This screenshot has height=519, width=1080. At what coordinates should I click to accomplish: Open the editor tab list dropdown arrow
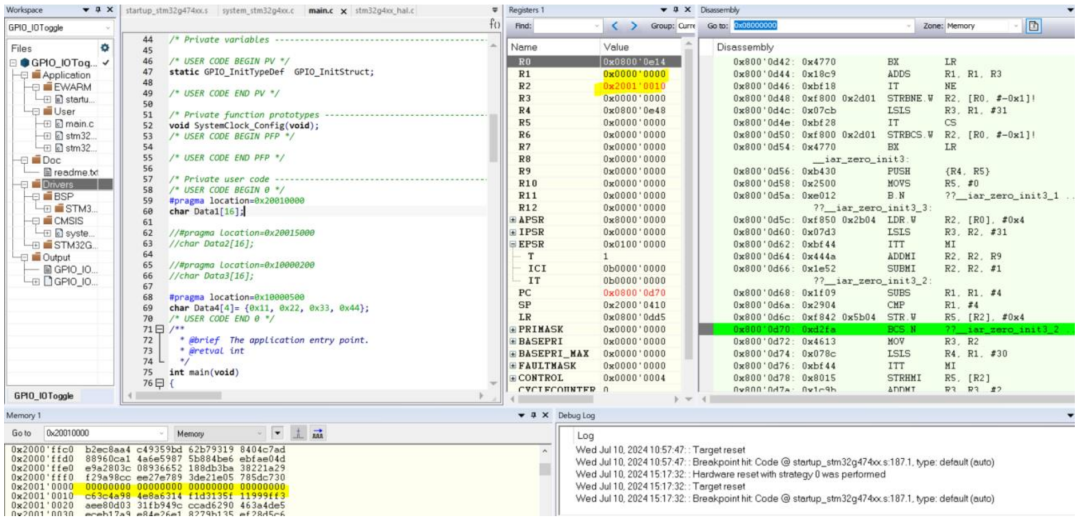(x=494, y=10)
